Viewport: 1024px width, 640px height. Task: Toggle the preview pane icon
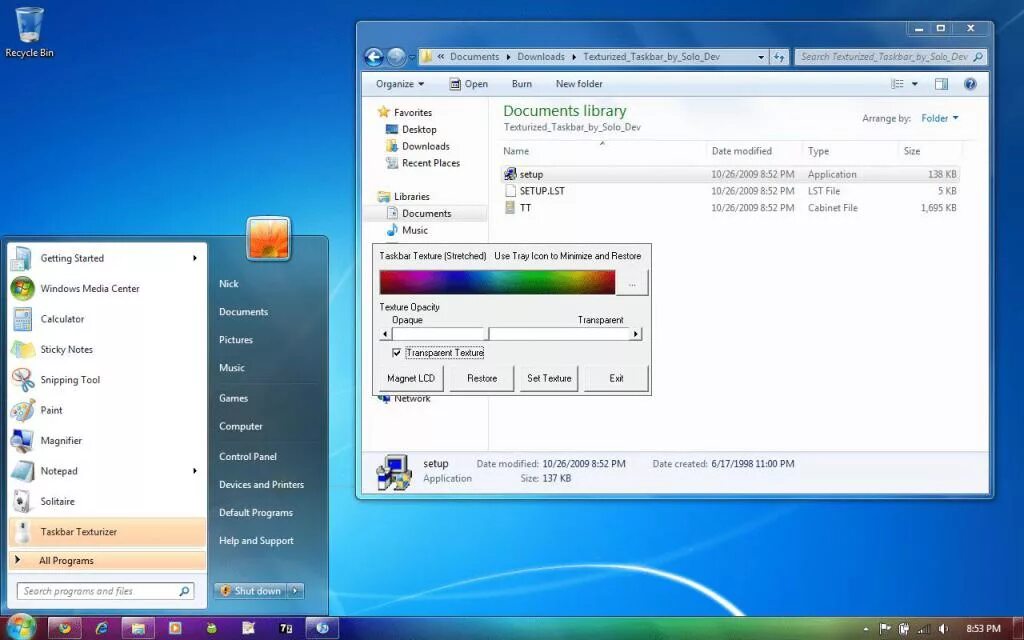(941, 84)
